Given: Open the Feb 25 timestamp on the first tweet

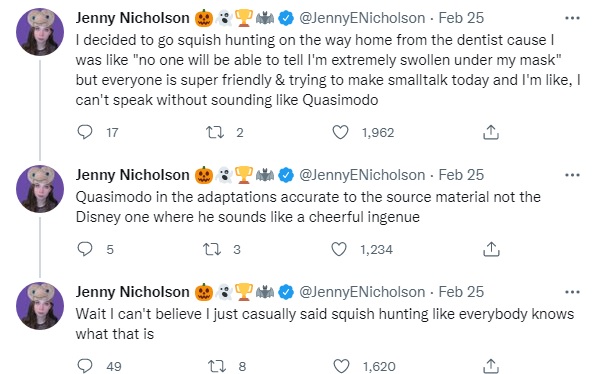Looking at the screenshot, I should point(461,18).
